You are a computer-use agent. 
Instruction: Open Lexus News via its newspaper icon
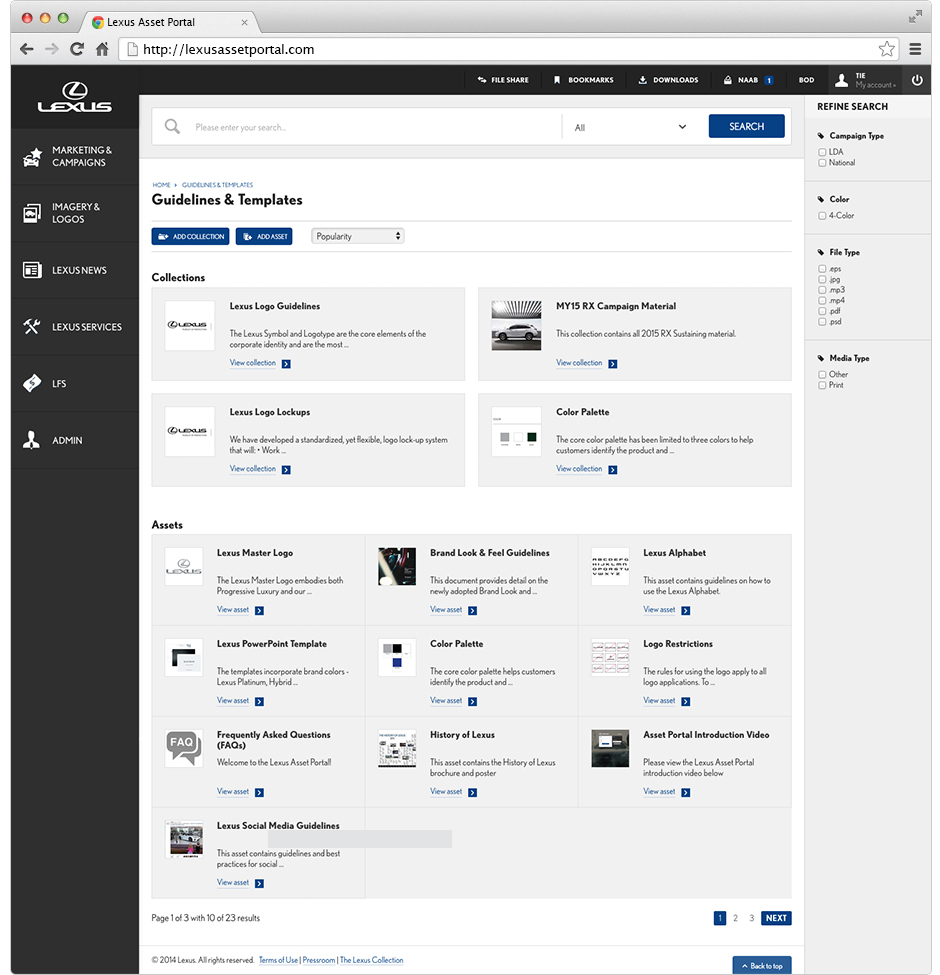point(32,270)
